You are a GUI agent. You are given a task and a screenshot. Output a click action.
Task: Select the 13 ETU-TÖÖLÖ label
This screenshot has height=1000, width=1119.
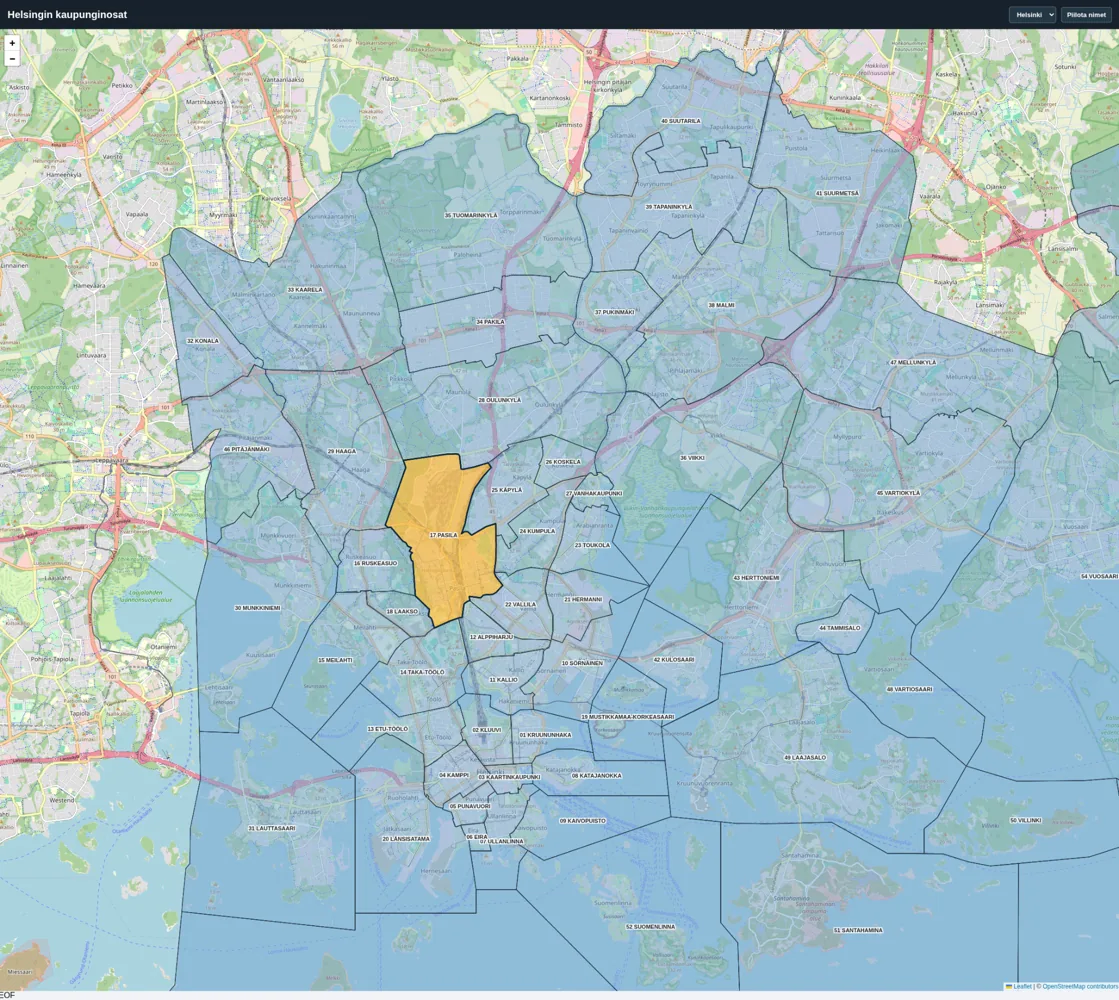point(388,729)
